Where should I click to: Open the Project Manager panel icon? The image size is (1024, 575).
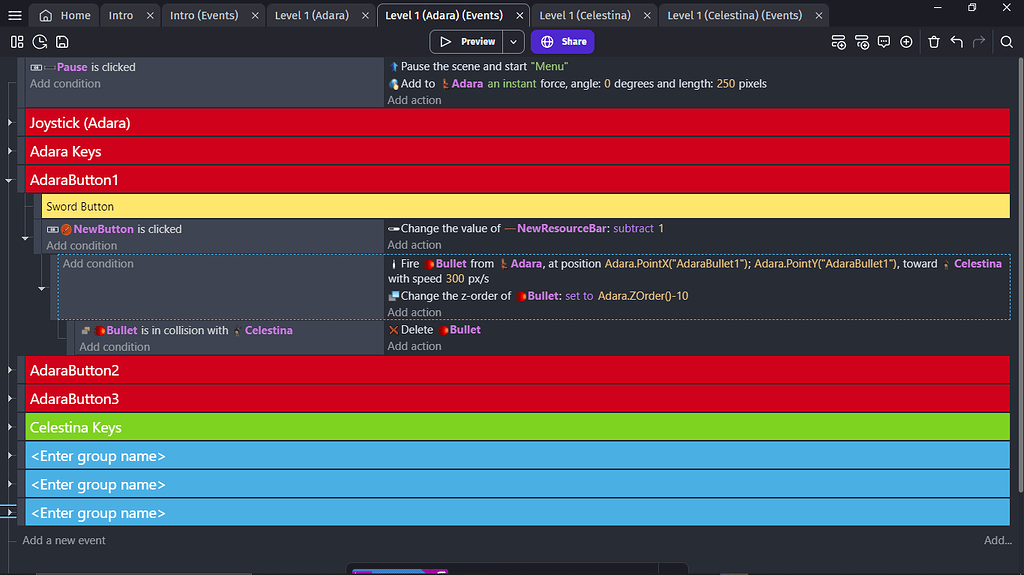[x=17, y=42]
